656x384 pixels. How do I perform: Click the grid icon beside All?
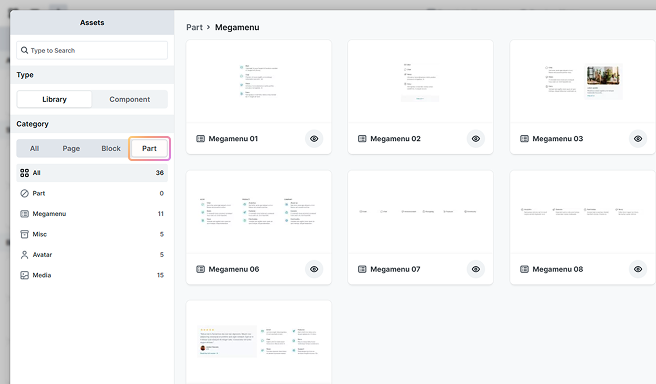pyautogui.click(x=25, y=173)
